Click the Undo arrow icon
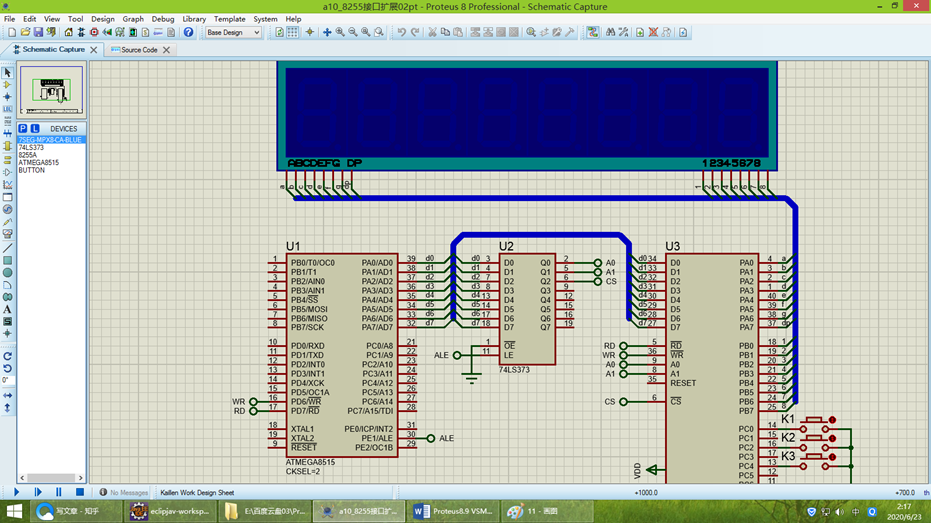The height and width of the screenshot is (524, 931). tap(402, 33)
